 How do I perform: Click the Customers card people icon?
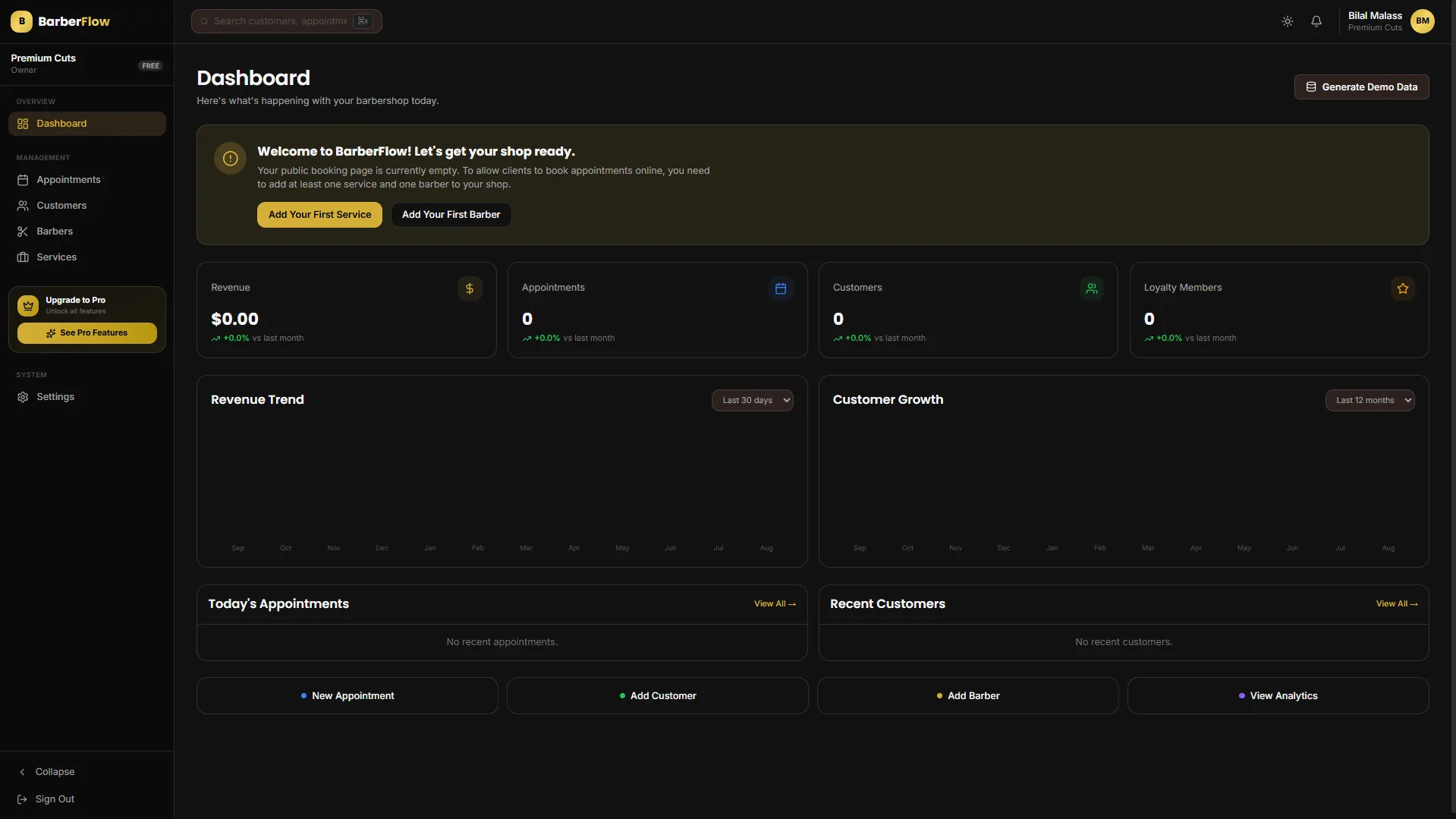pyautogui.click(x=1092, y=288)
